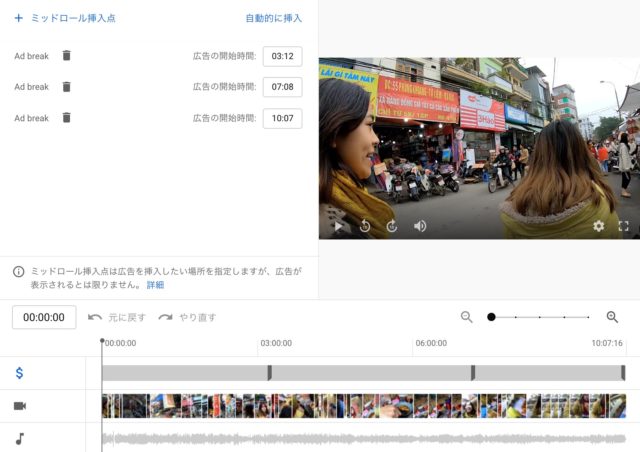Image resolution: width=640 pixels, height=452 pixels.
Task: Rewind the preview 10 seconds
Action: coord(365,226)
